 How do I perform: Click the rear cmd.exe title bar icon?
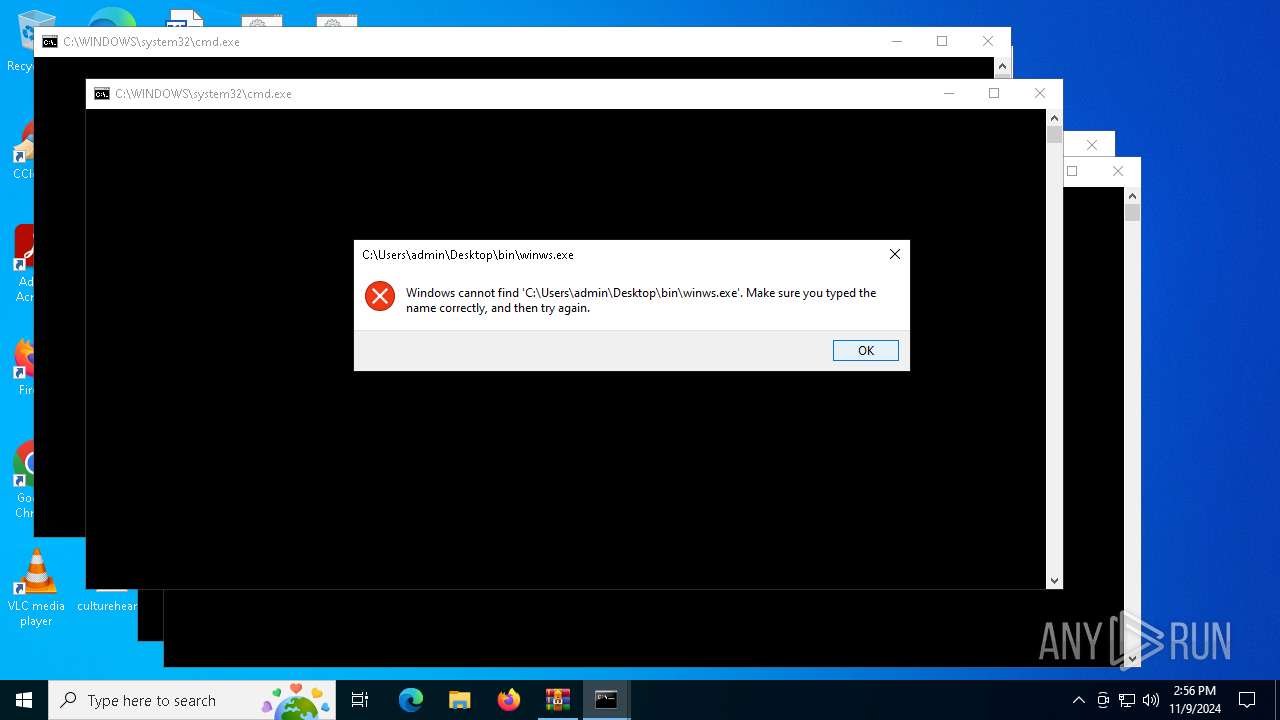49,42
